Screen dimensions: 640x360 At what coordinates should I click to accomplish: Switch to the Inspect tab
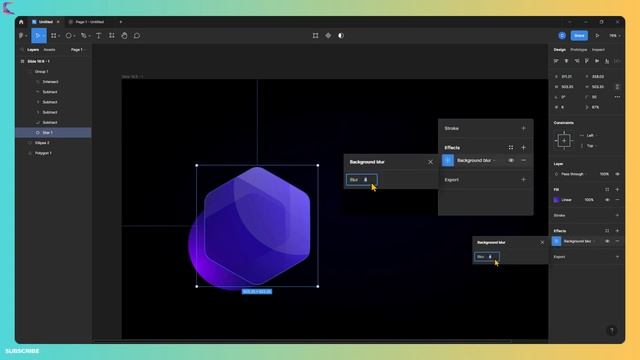pyautogui.click(x=598, y=50)
